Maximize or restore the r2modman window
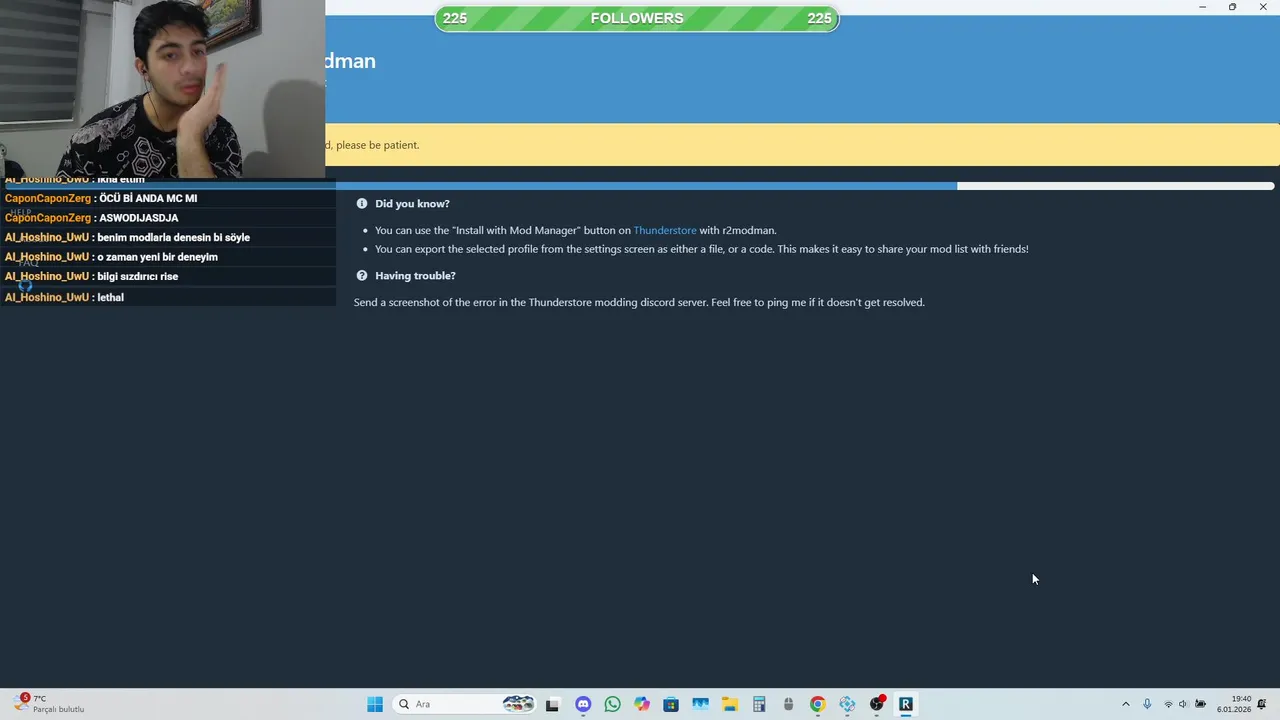 click(1232, 7)
